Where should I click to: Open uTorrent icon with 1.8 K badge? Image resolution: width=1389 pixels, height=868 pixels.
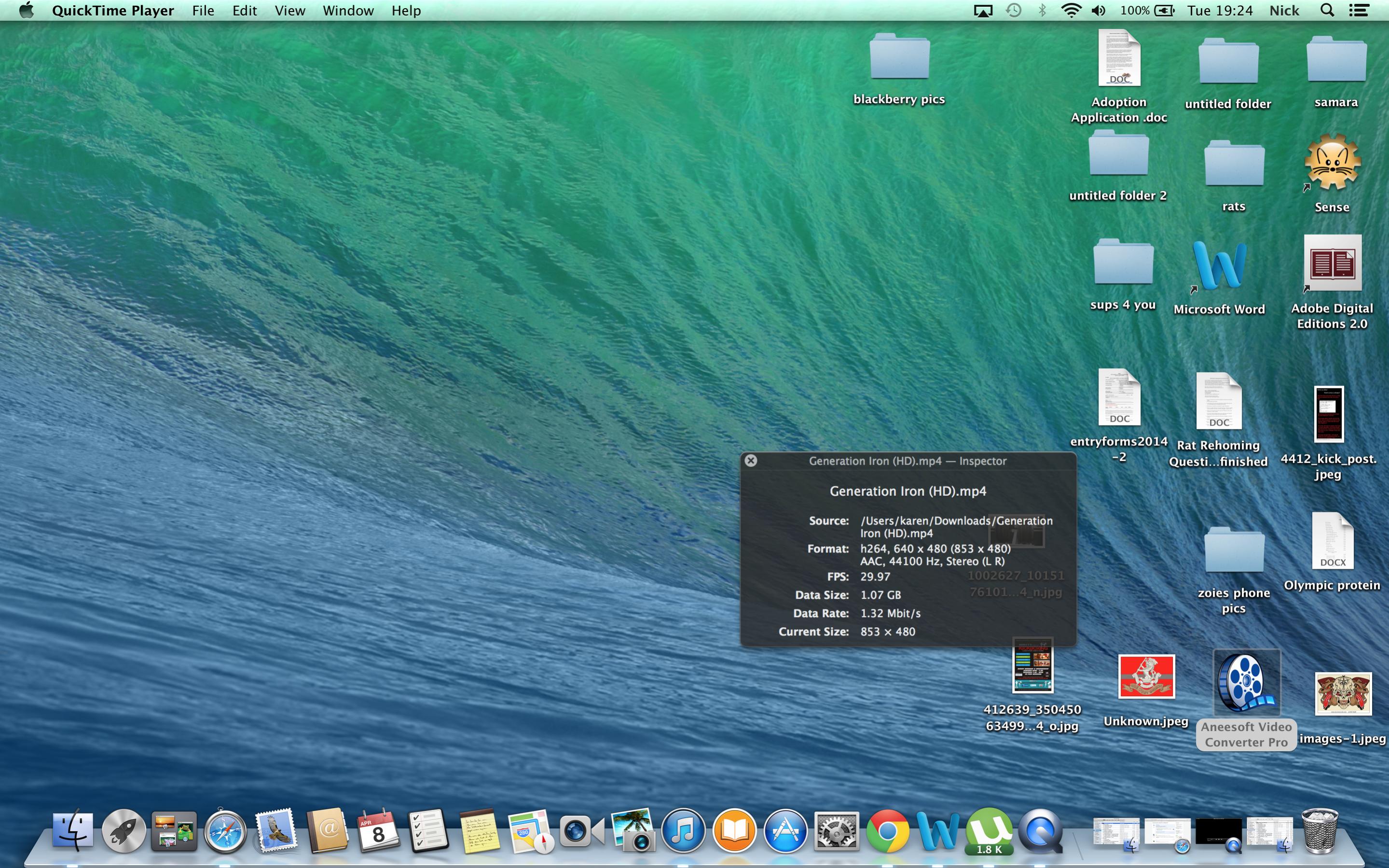(989, 831)
